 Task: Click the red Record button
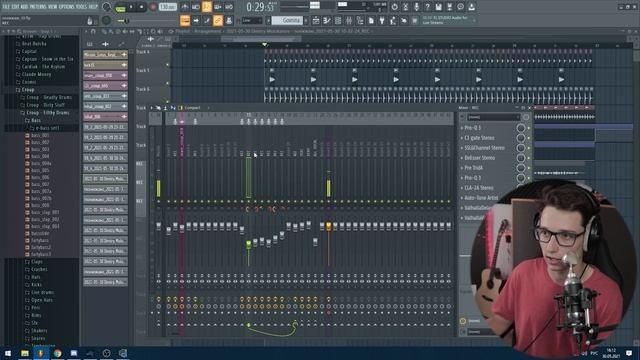click(x=153, y=7)
